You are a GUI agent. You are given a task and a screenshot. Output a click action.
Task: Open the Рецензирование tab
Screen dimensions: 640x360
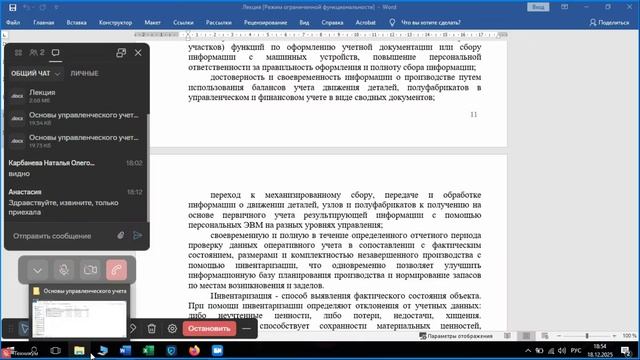point(266,22)
